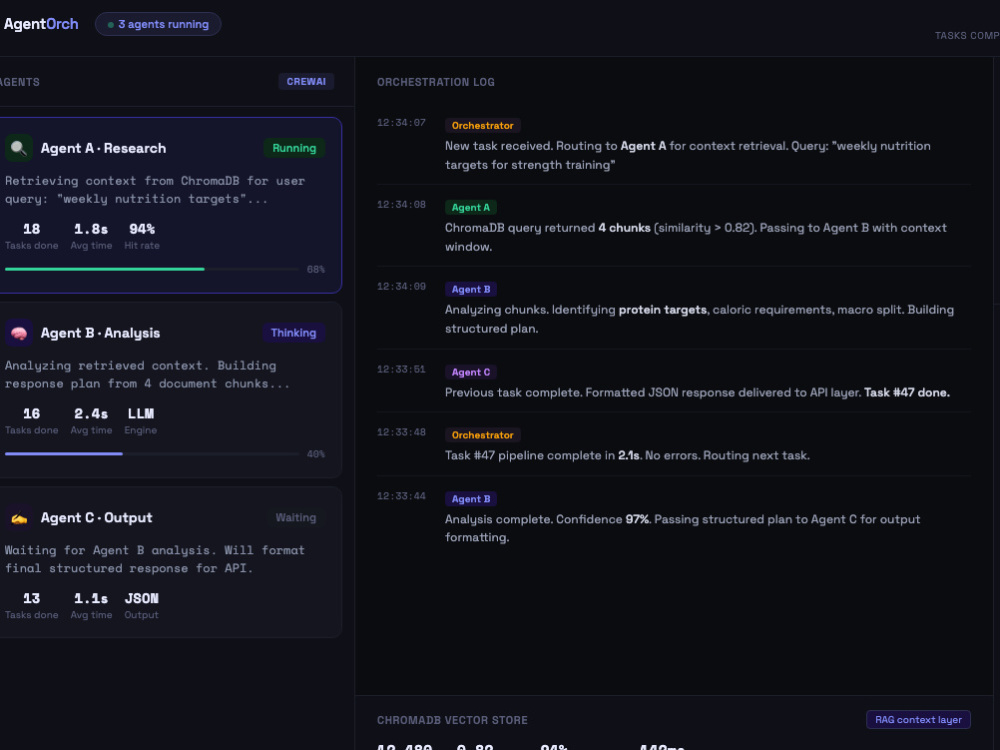Click the log message 'Analyzing chunks. Identifying protein targets'
Viewport: 1000px width, 750px height.
(700, 319)
